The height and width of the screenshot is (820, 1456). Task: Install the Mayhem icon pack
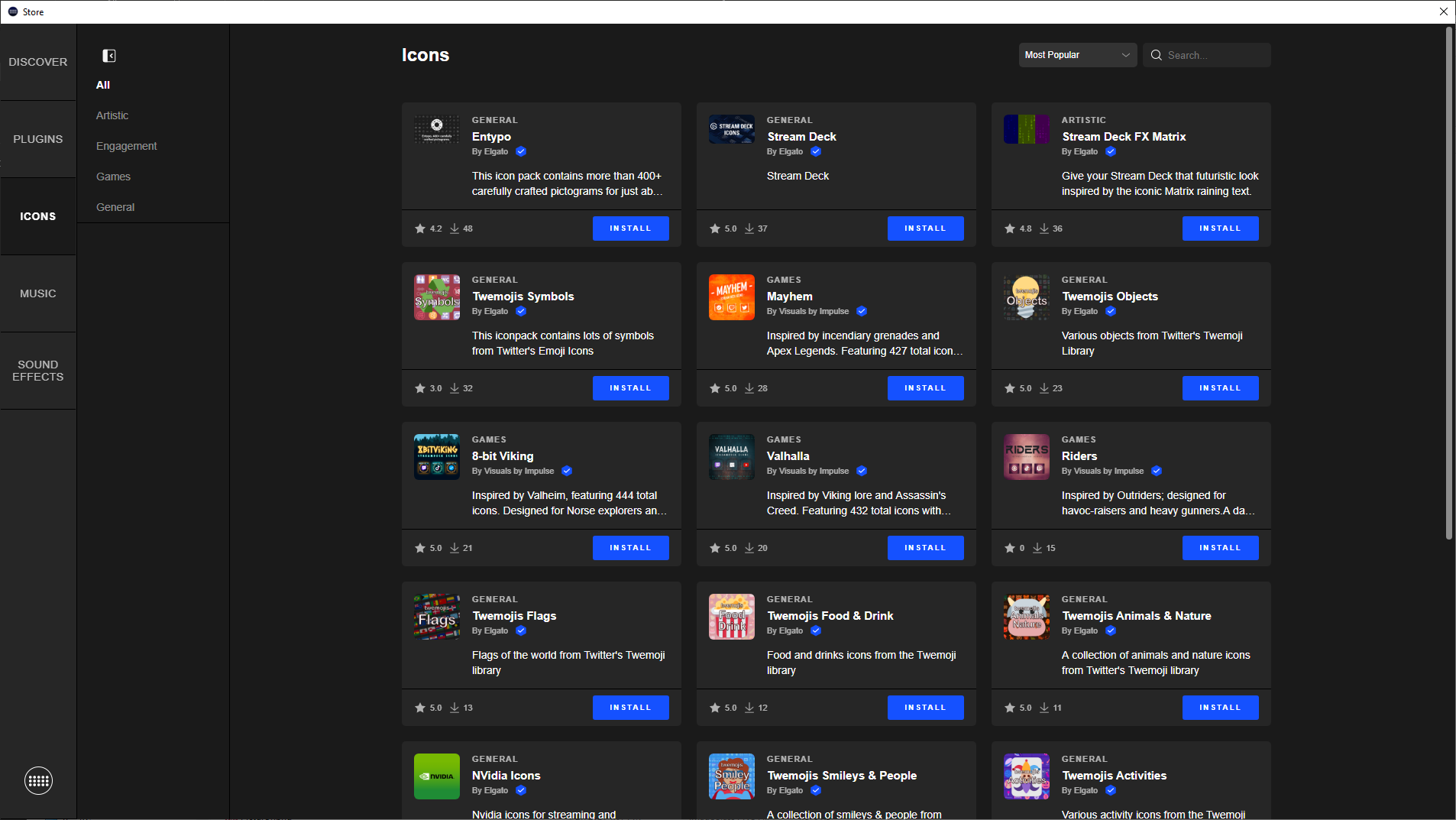[926, 388]
